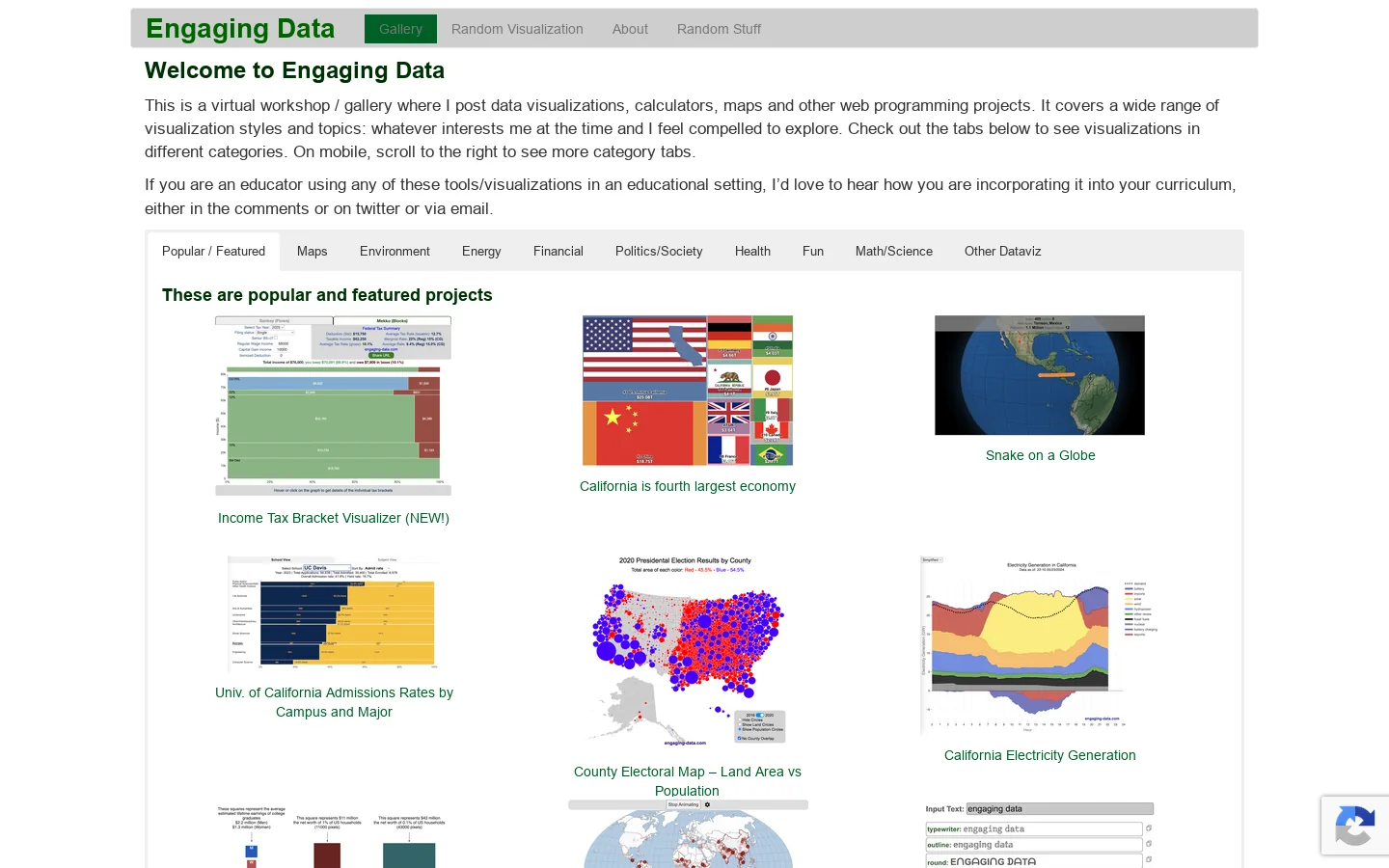Click Univ. of California Admissions Rates link

334,702
